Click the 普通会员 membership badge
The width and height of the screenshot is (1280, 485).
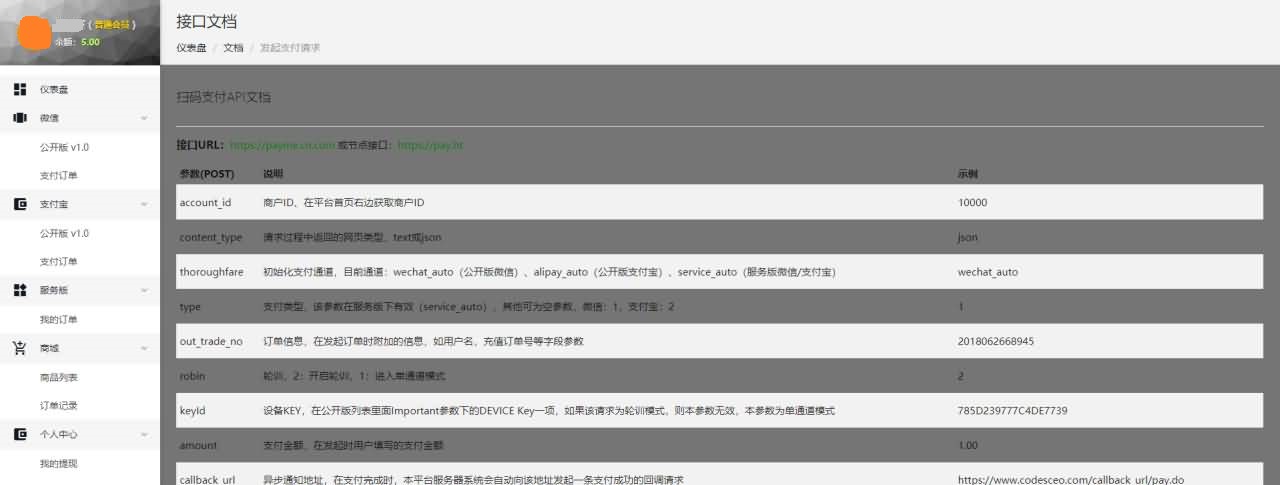[x=113, y=24]
